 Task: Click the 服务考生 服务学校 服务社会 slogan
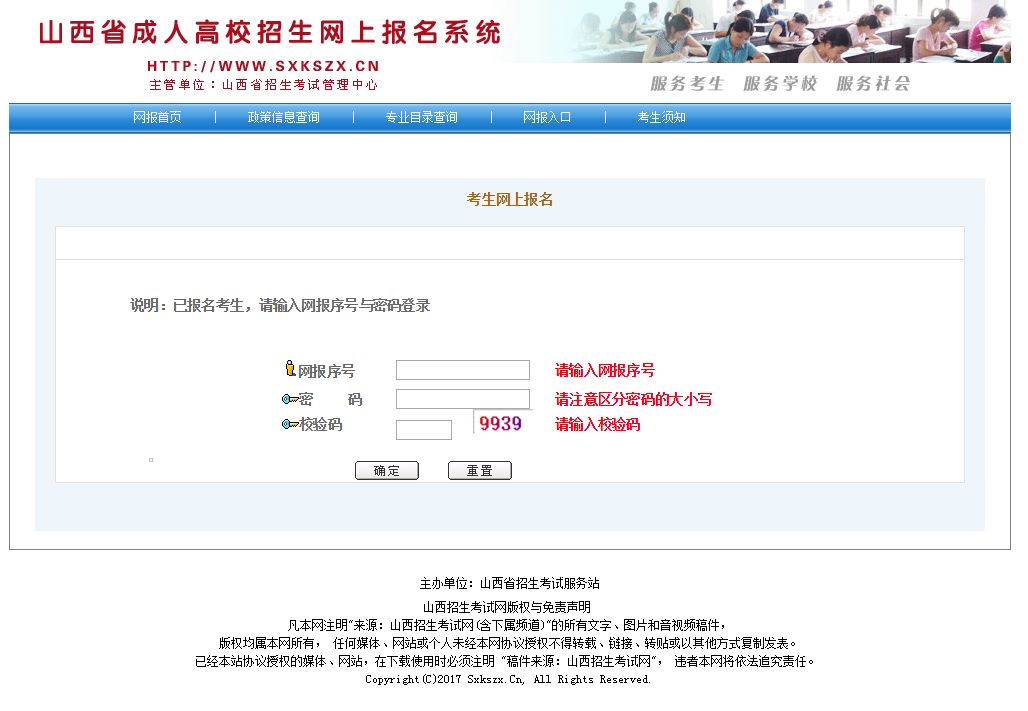click(779, 84)
